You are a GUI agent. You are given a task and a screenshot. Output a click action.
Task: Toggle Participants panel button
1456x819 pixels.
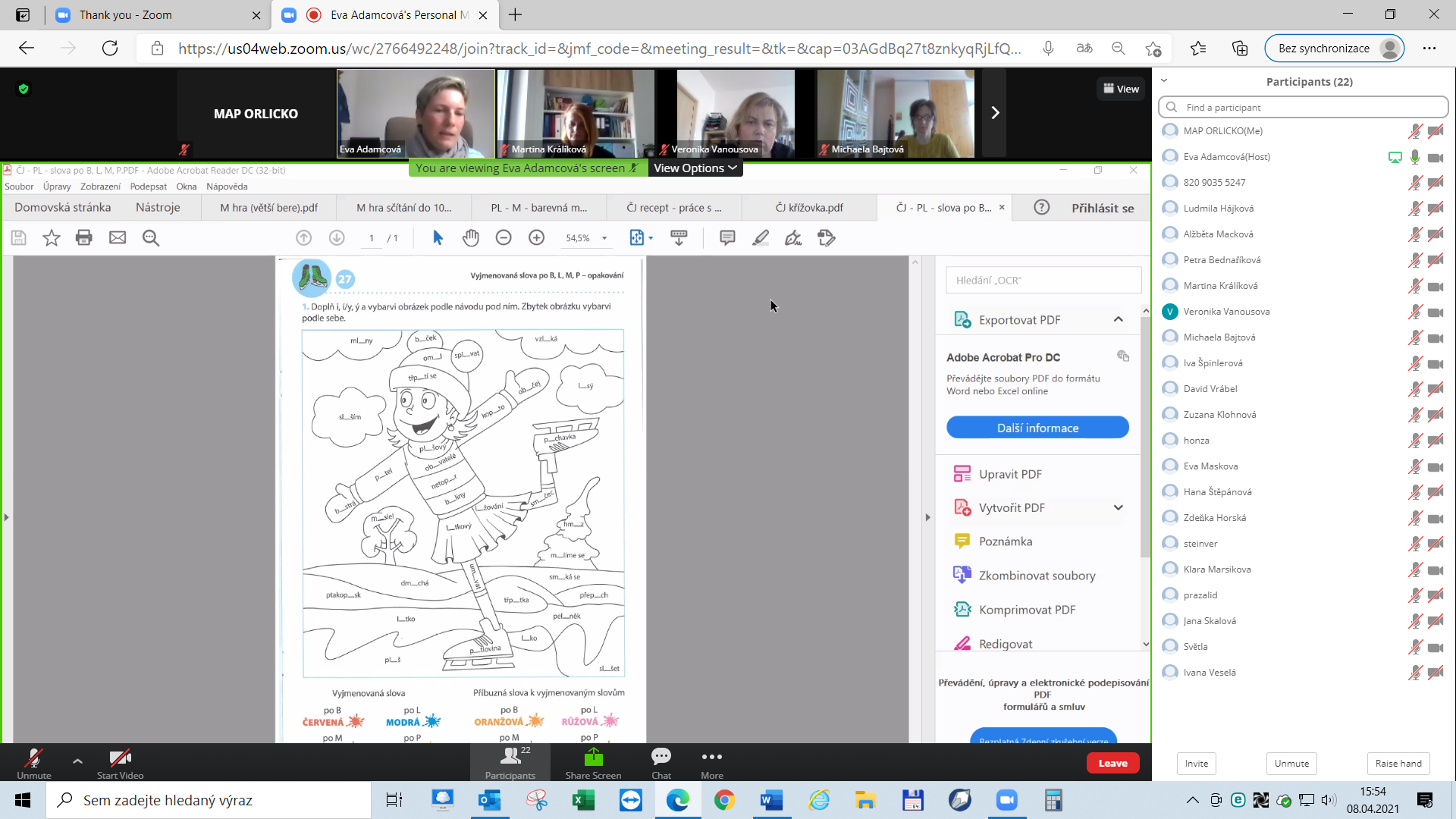[x=510, y=762]
